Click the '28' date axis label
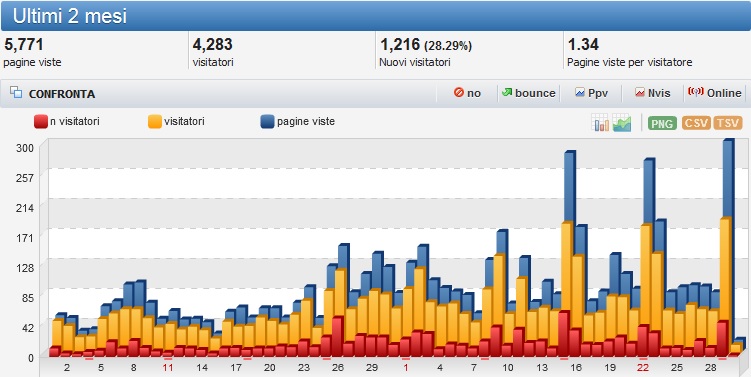The height and width of the screenshot is (377, 751). click(x=711, y=368)
